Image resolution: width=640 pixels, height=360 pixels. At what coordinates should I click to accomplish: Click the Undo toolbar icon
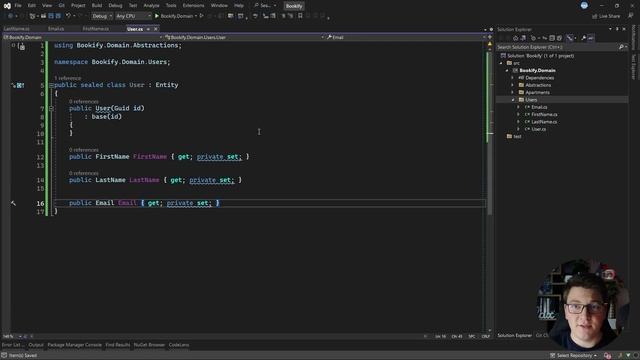(69, 16)
